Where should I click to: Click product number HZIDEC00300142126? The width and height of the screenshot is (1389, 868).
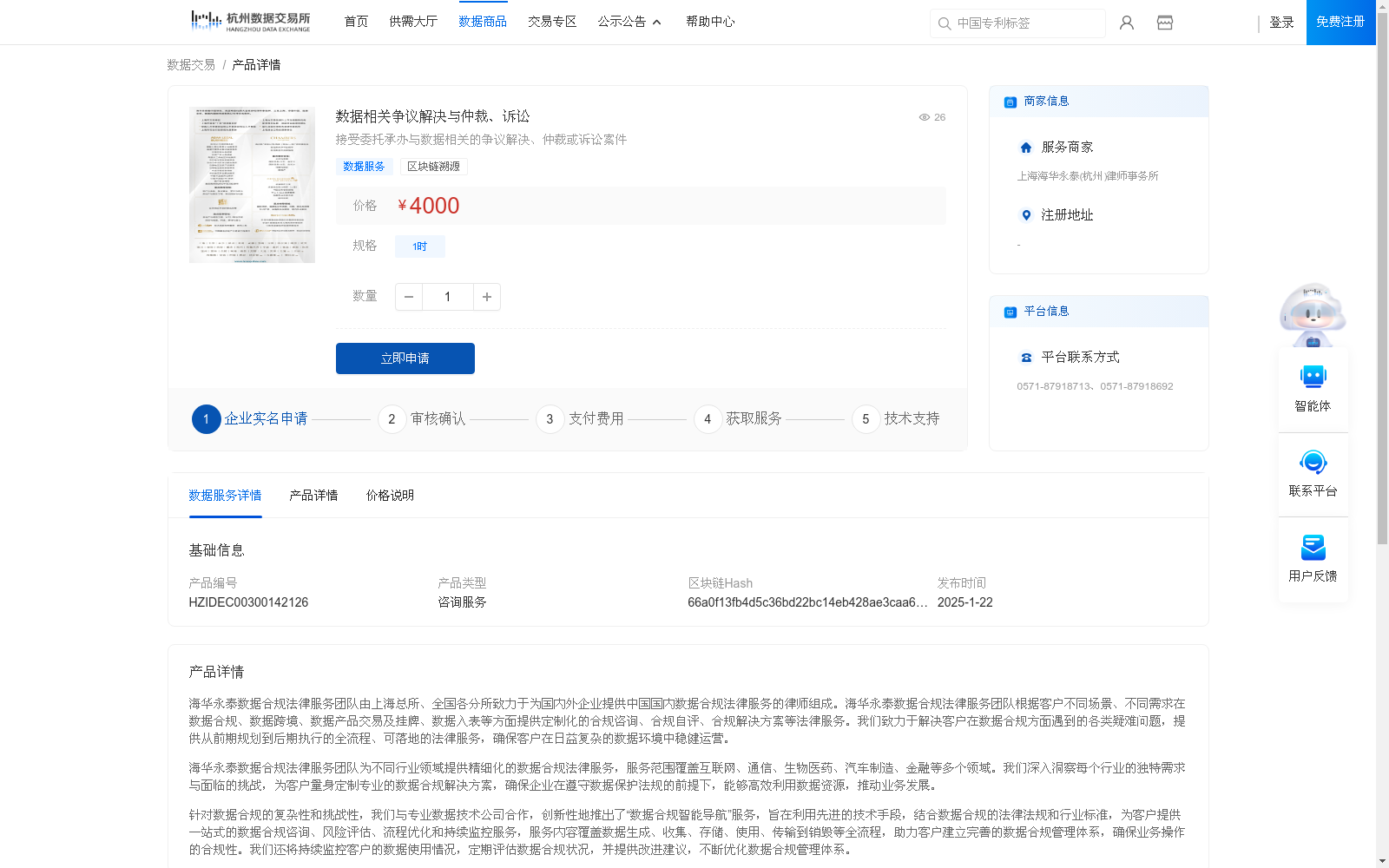[x=248, y=602]
